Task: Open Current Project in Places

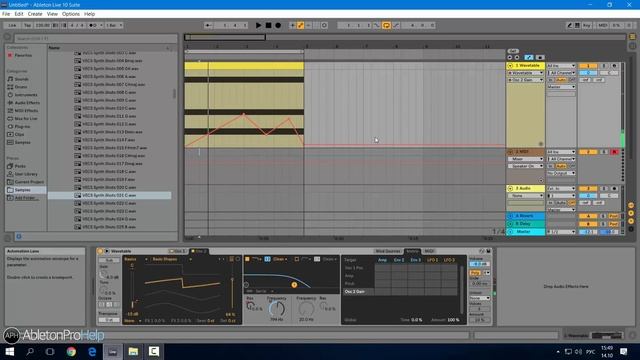Action: 29,182
